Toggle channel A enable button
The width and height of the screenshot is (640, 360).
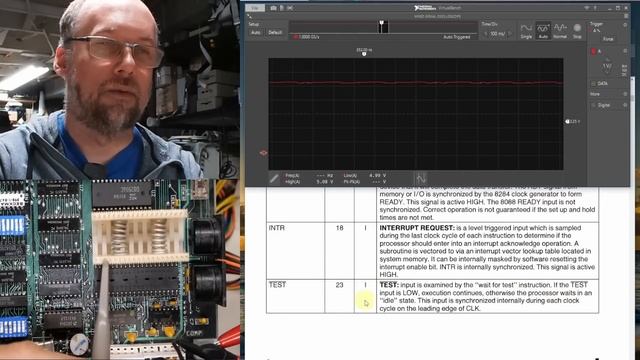(594, 51)
